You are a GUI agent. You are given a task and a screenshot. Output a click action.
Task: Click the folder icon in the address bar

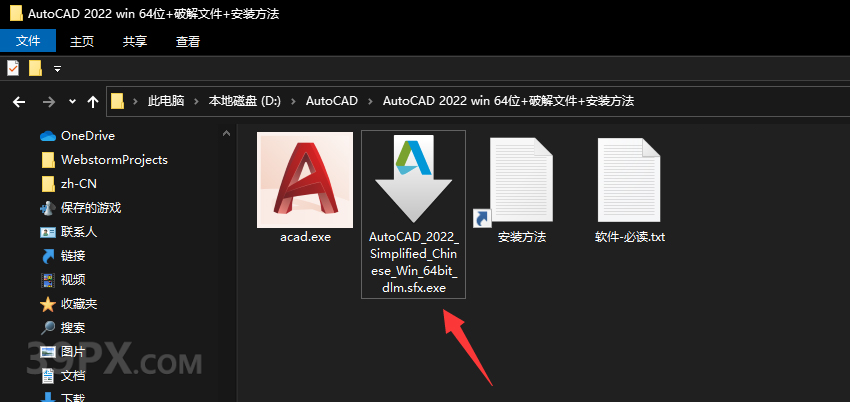point(118,101)
